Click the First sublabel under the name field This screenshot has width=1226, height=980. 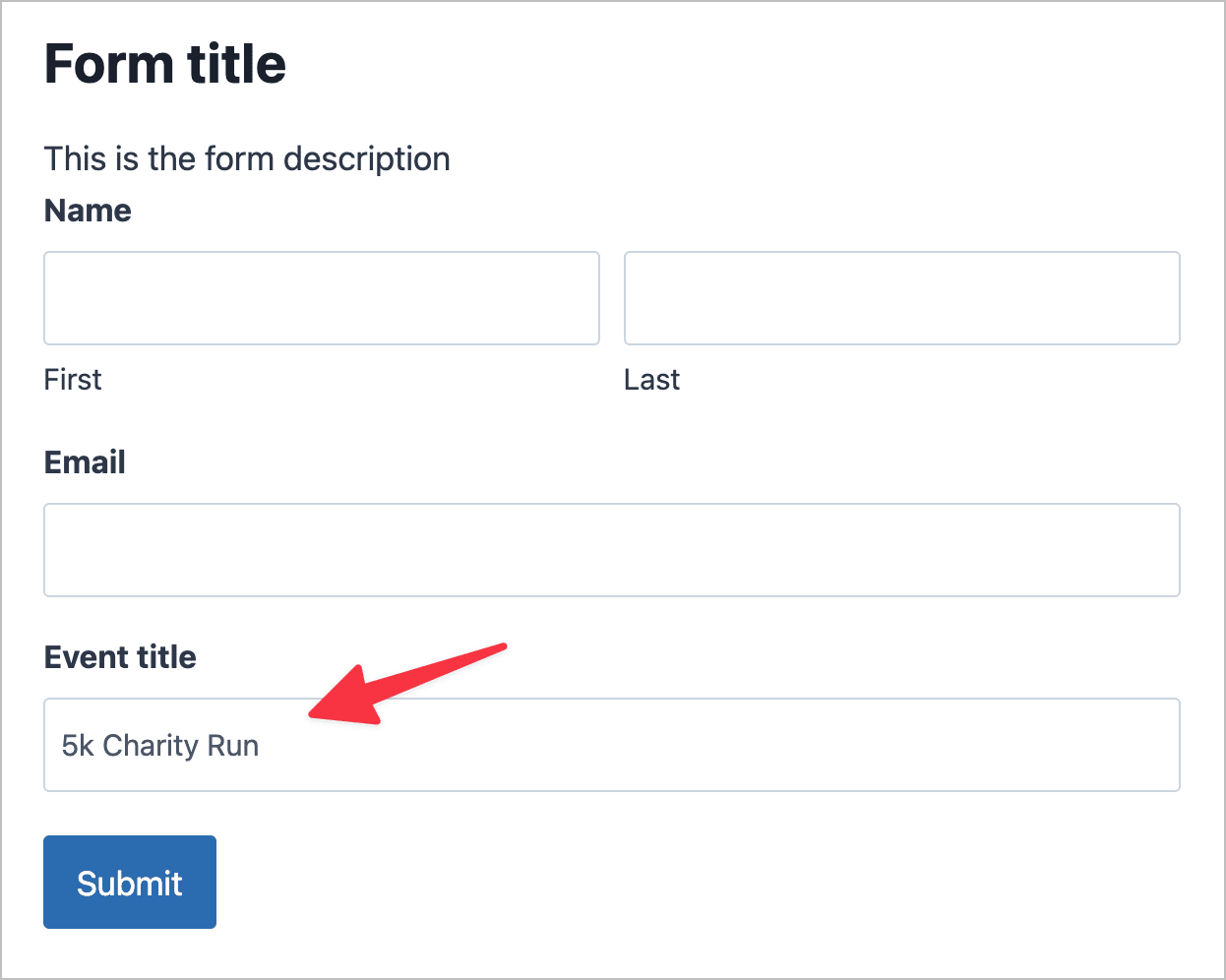click(72, 379)
